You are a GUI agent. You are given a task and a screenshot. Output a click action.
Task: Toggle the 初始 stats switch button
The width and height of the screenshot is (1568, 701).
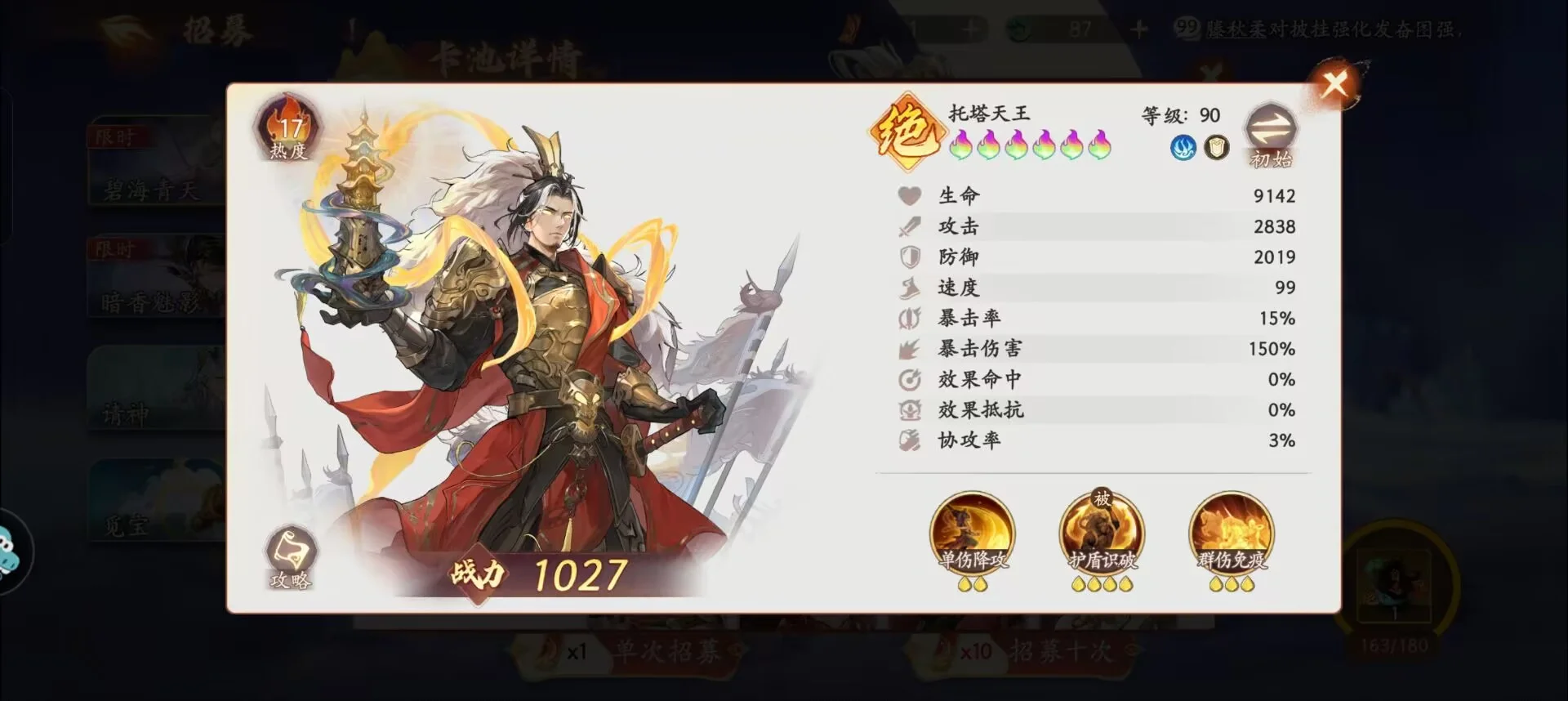[1271, 135]
